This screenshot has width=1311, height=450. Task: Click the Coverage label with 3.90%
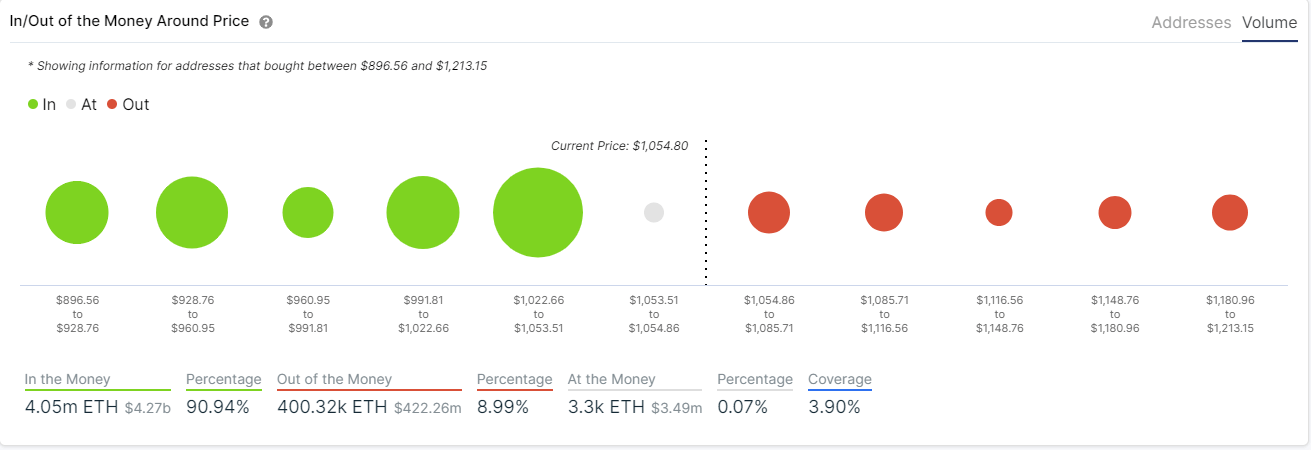[840, 380]
